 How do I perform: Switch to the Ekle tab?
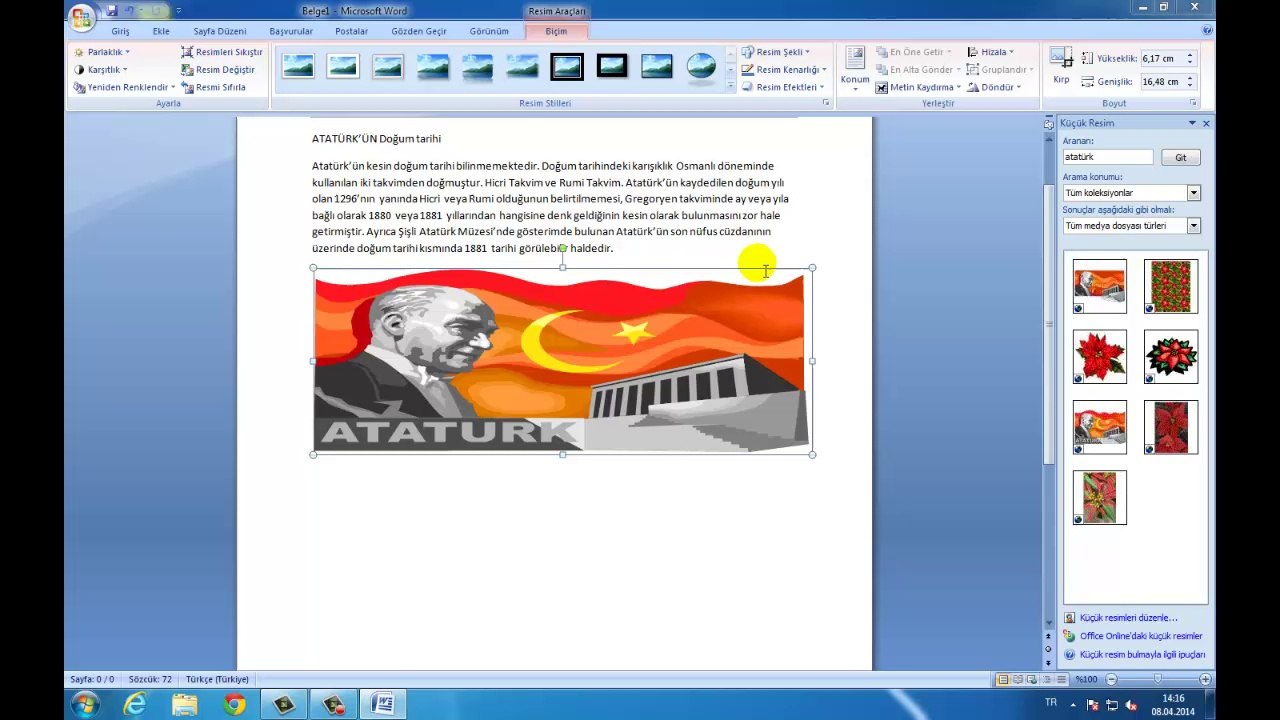[x=161, y=31]
